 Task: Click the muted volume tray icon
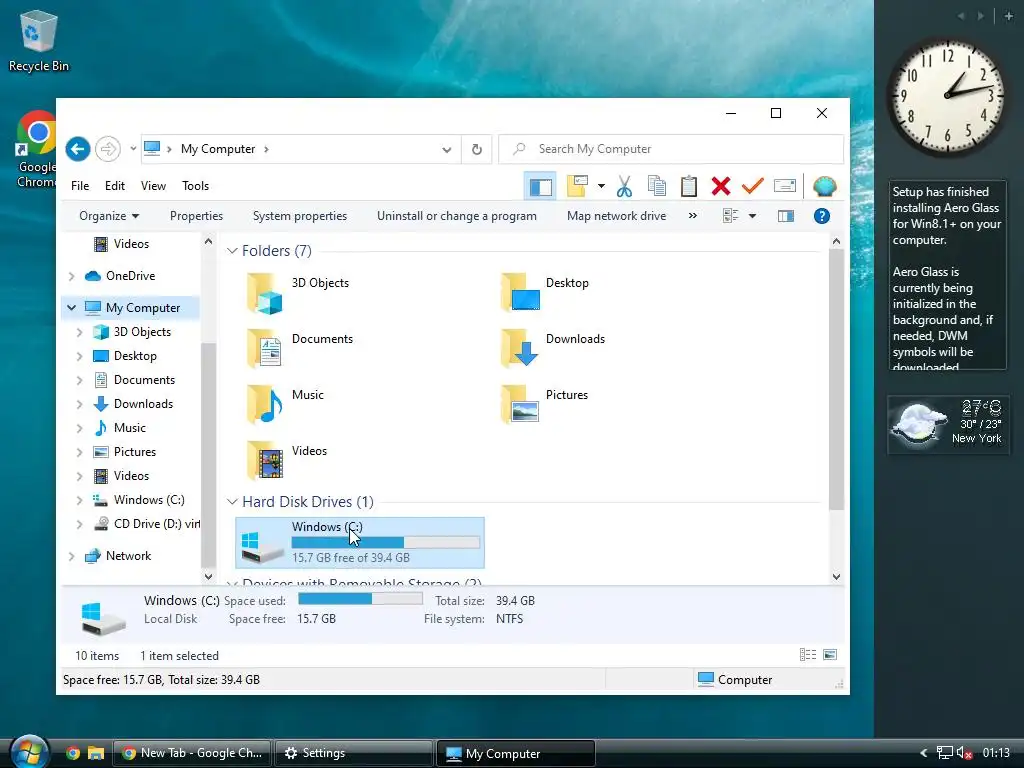965,753
